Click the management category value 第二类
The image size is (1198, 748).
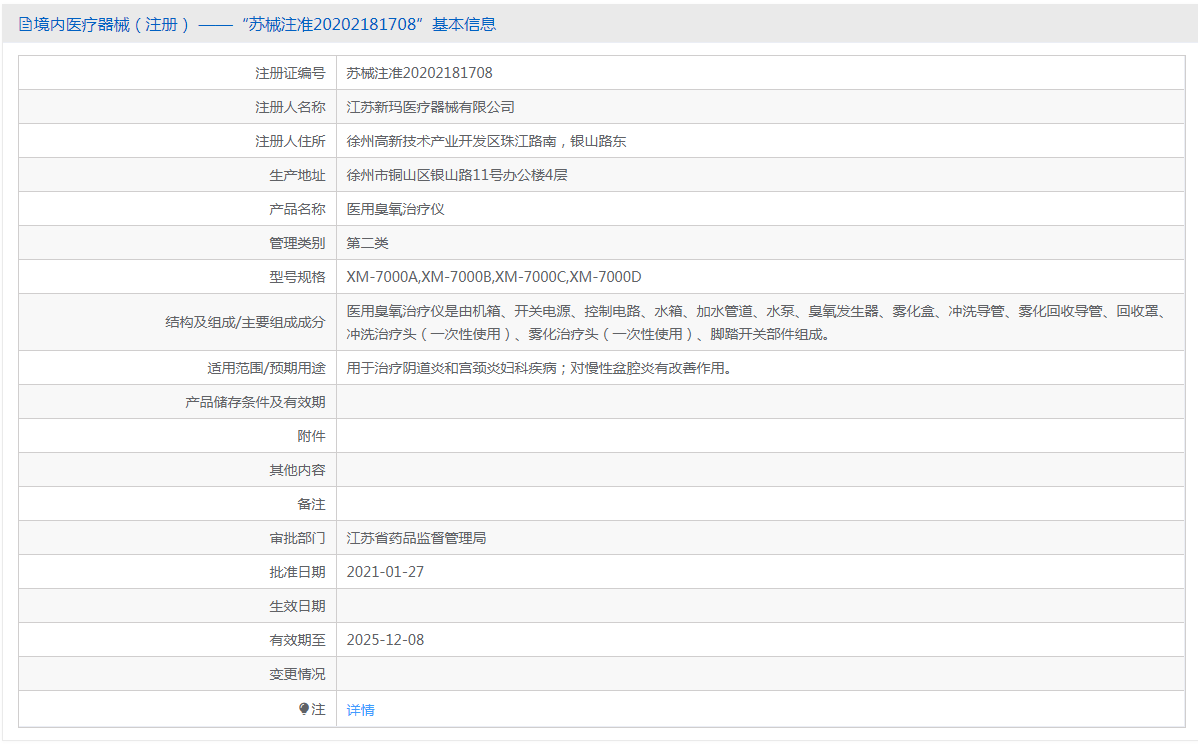coord(367,243)
